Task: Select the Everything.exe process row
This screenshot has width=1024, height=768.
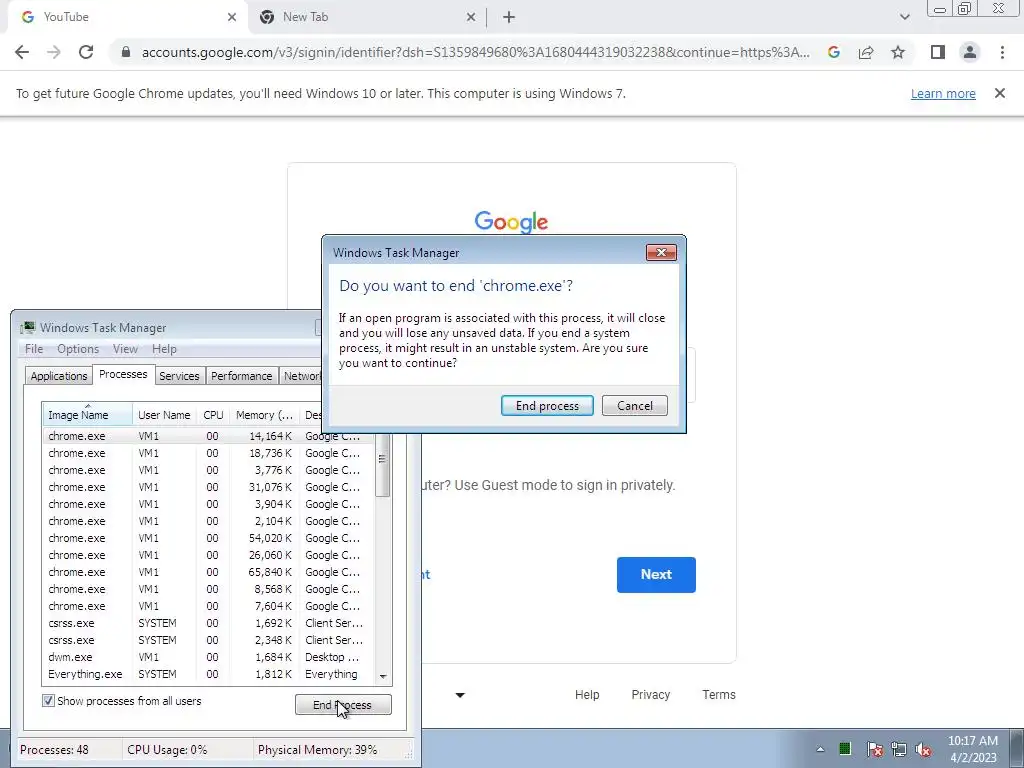Action: 209,674
